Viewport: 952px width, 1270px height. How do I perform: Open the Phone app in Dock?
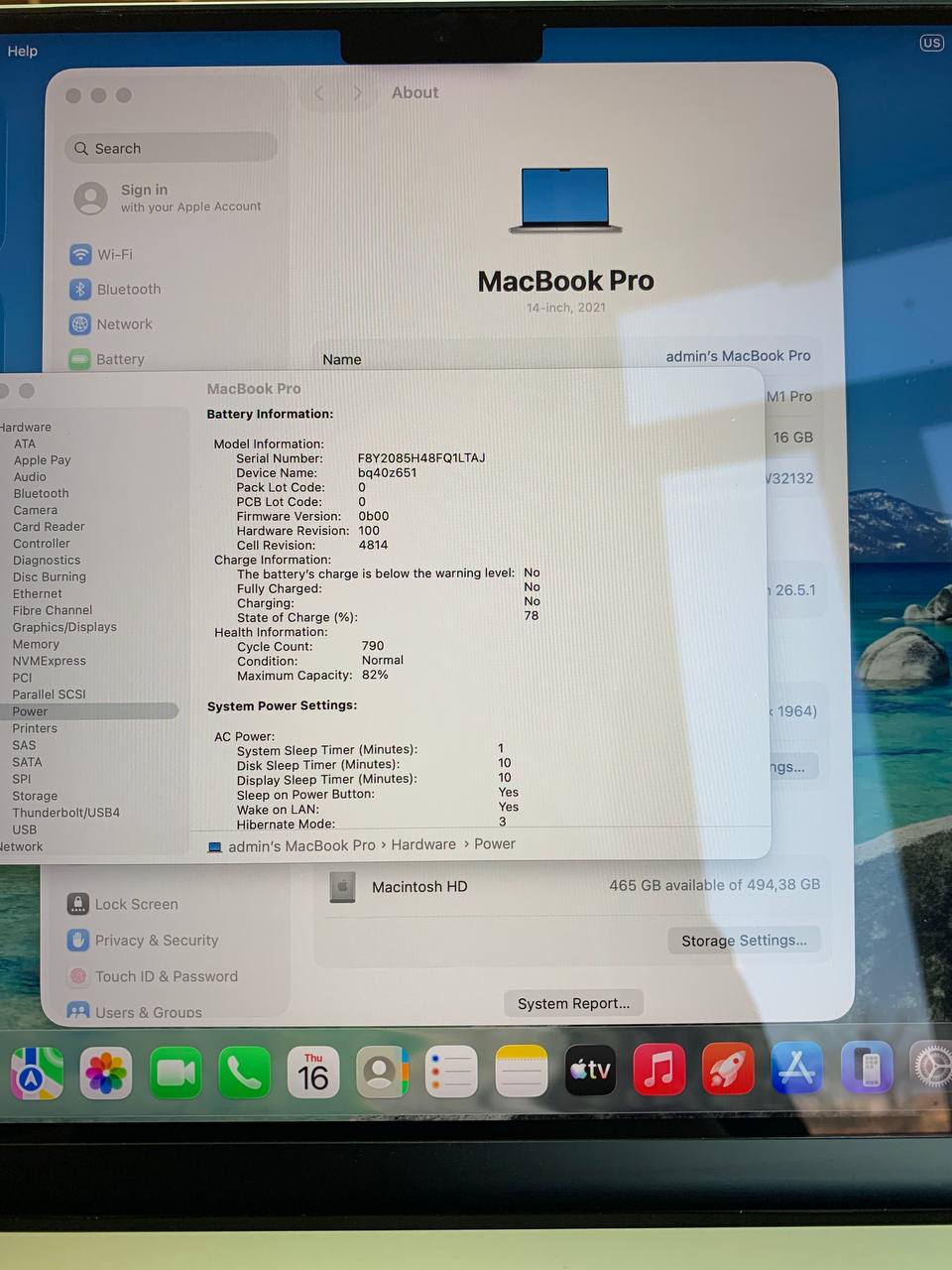tap(244, 1073)
